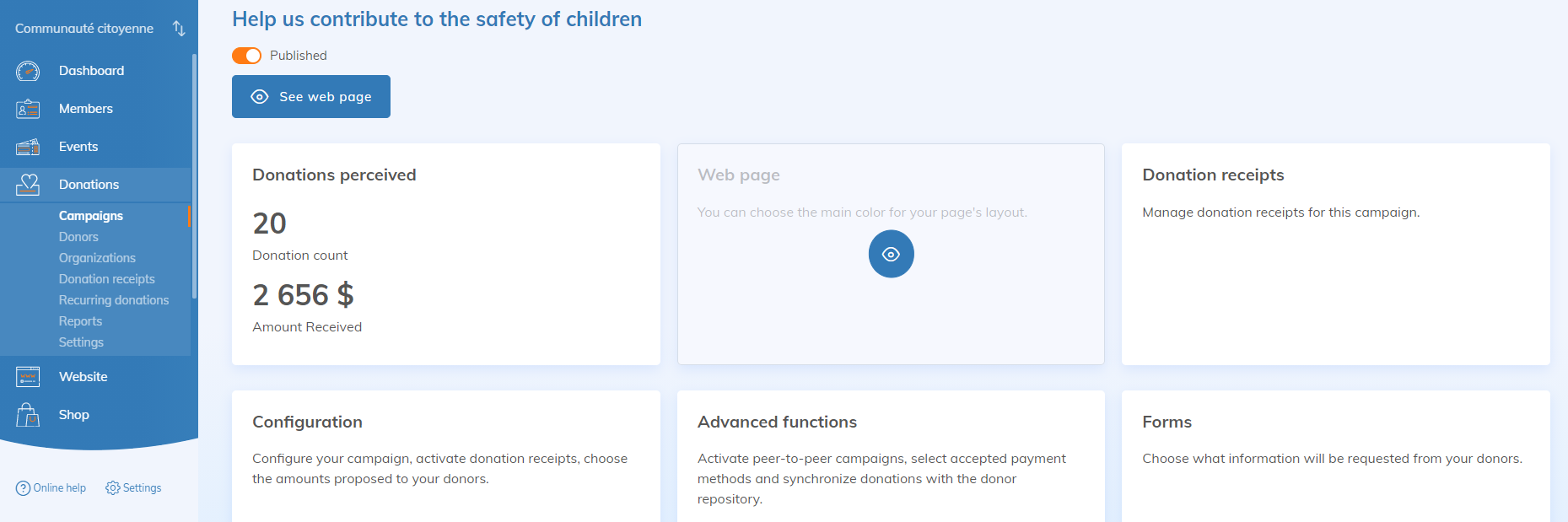Image resolution: width=1568 pixels, height=522 pixels.
Task: Click the Donations heart-in-hand icon
Action: tap(28, 185)
